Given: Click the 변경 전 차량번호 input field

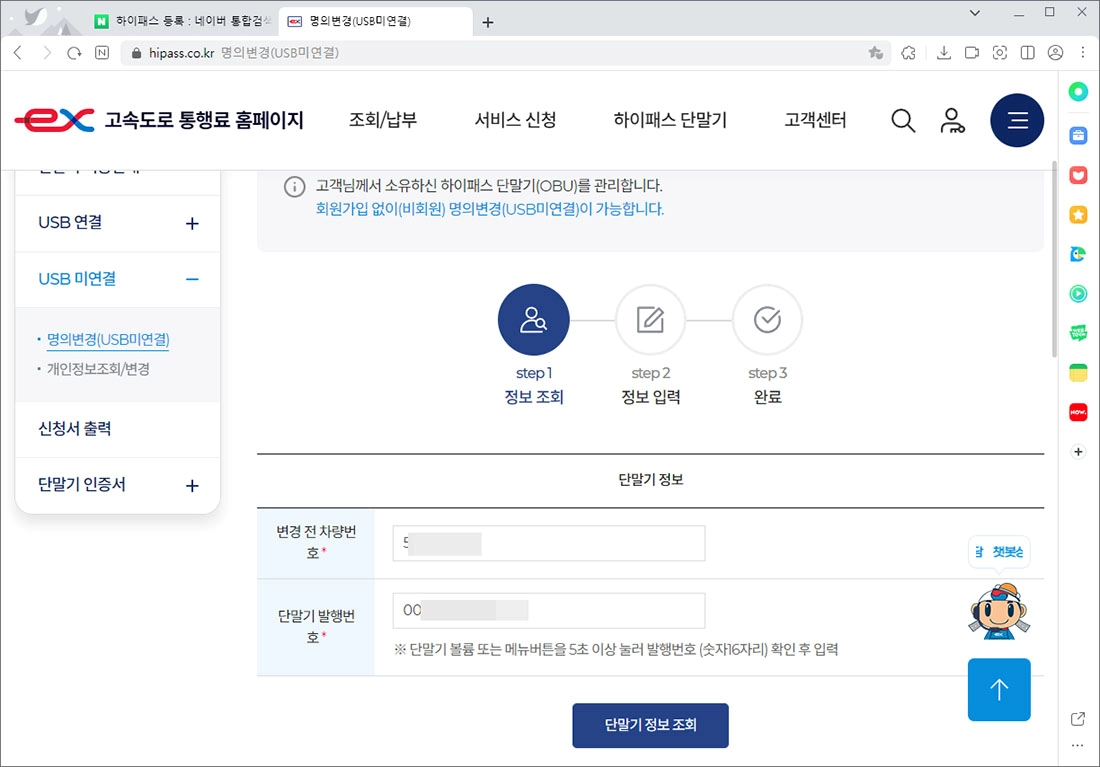Looking at the screenshot, I should point(548,543).
